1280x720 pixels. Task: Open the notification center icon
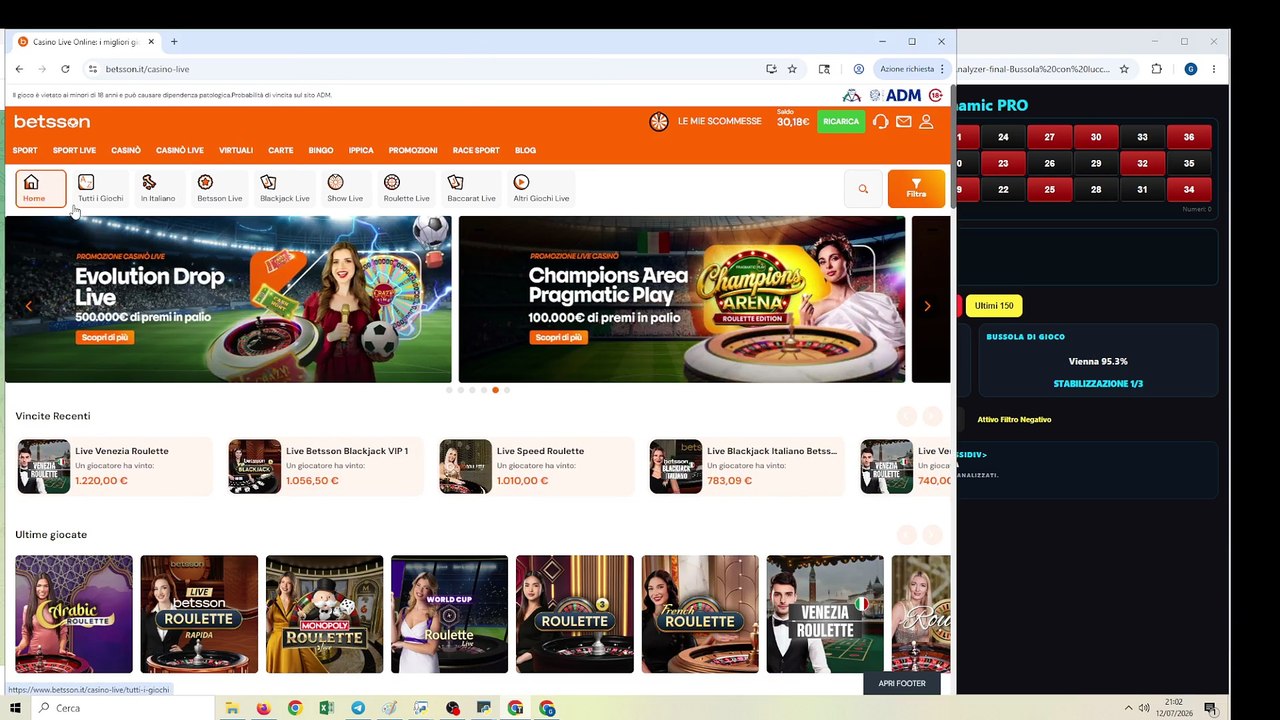coord(1209,708)
